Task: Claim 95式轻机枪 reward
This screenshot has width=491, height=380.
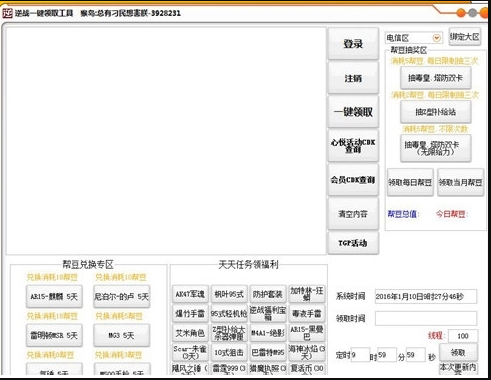Action: (229, 313)
